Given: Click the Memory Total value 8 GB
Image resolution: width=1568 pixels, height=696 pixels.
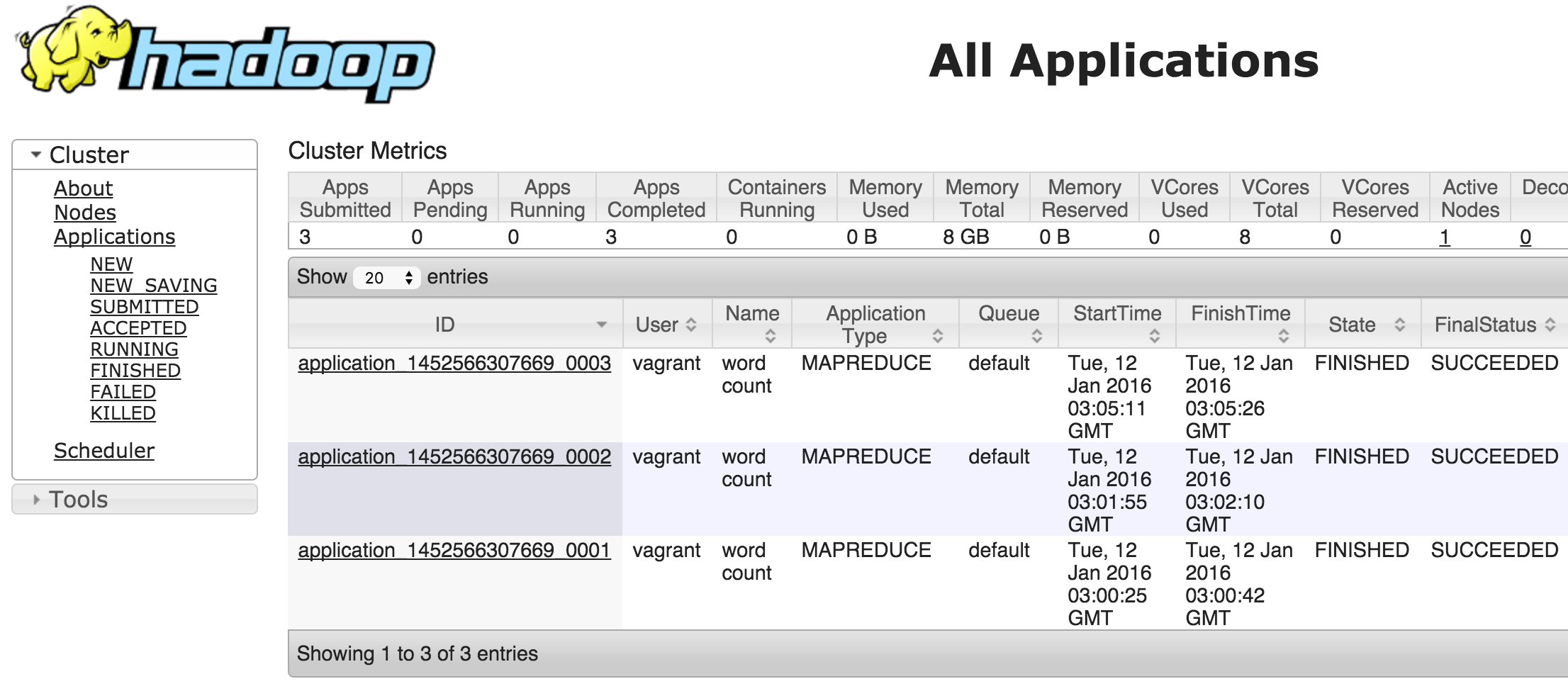Looking at the screenshot, I should 965,237.
